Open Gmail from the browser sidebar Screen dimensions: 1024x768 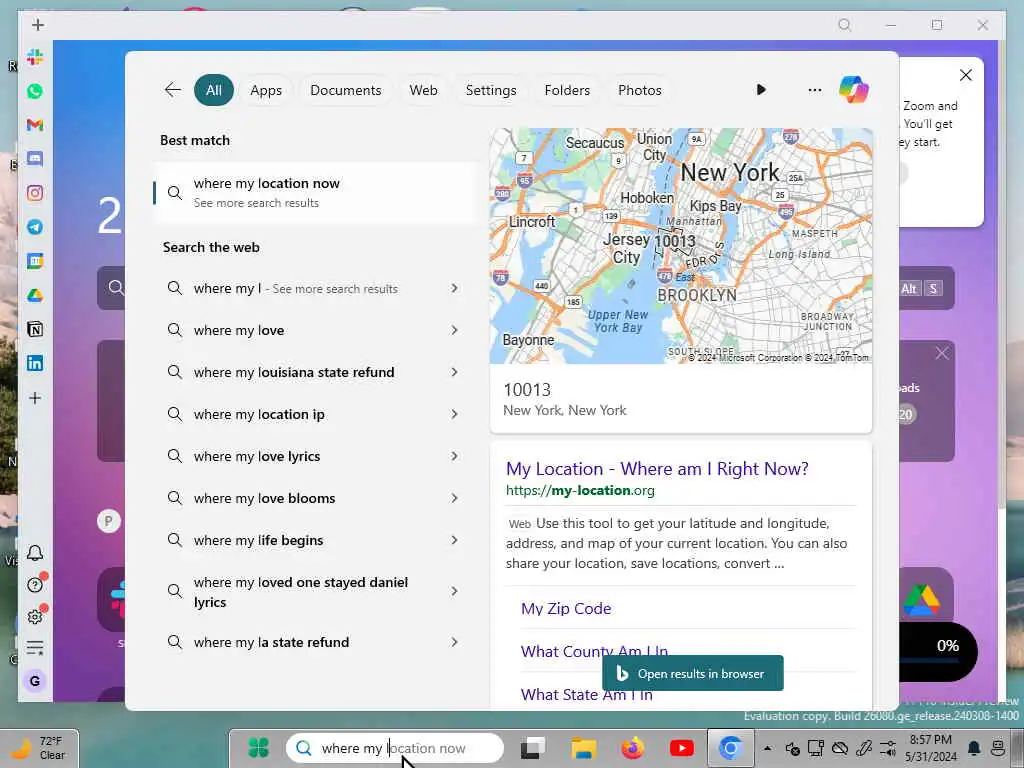click(35, 125)
